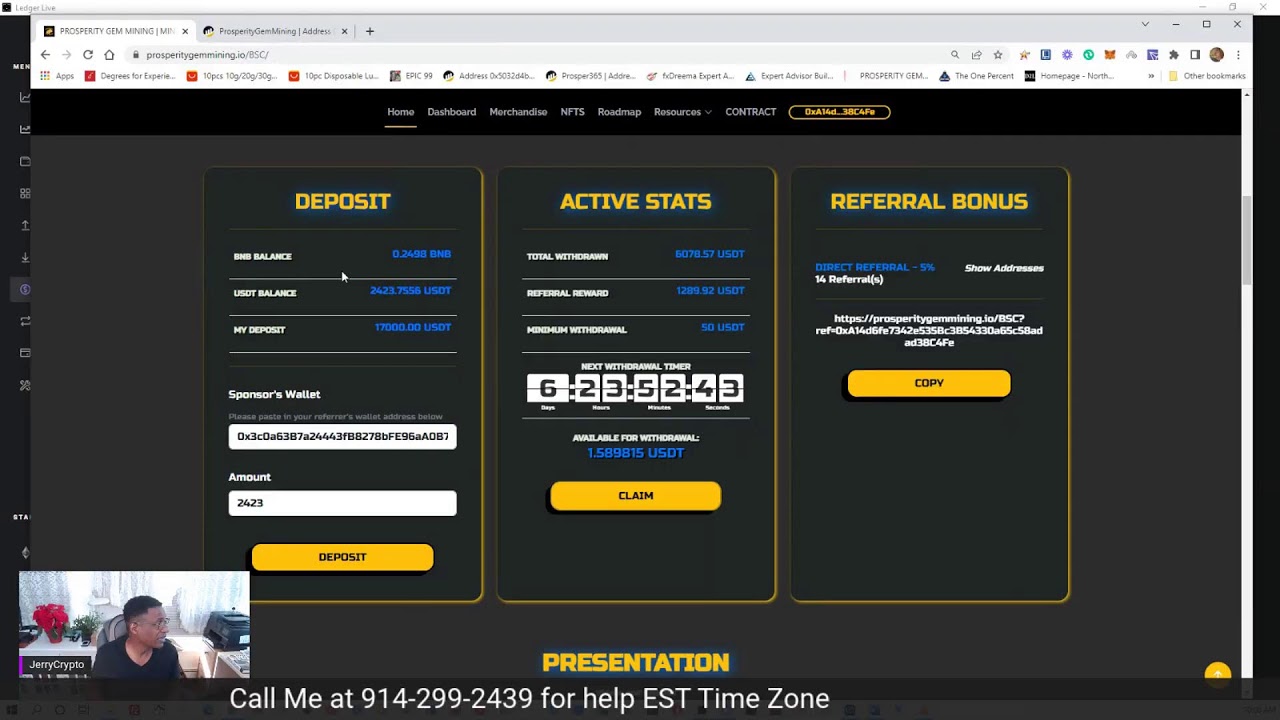Open fxDreema Expert A... bookmark
Viewport: 1280px width, 720px height.
pyautogui.click(x=690, y=76)
